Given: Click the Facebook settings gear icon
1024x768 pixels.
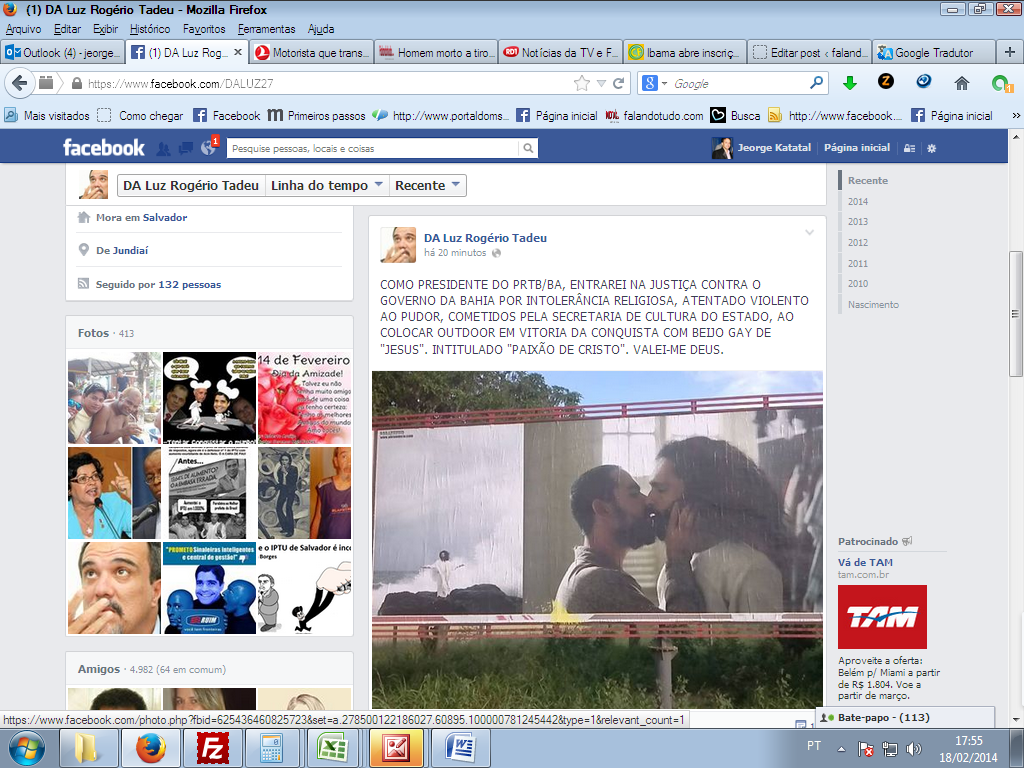Looking at the screenshot, I should [x=931, y=148].
